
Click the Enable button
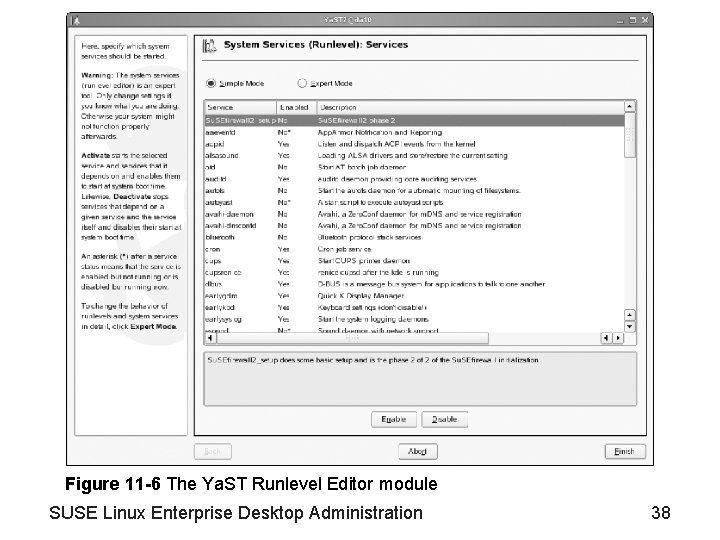point(394,419)
